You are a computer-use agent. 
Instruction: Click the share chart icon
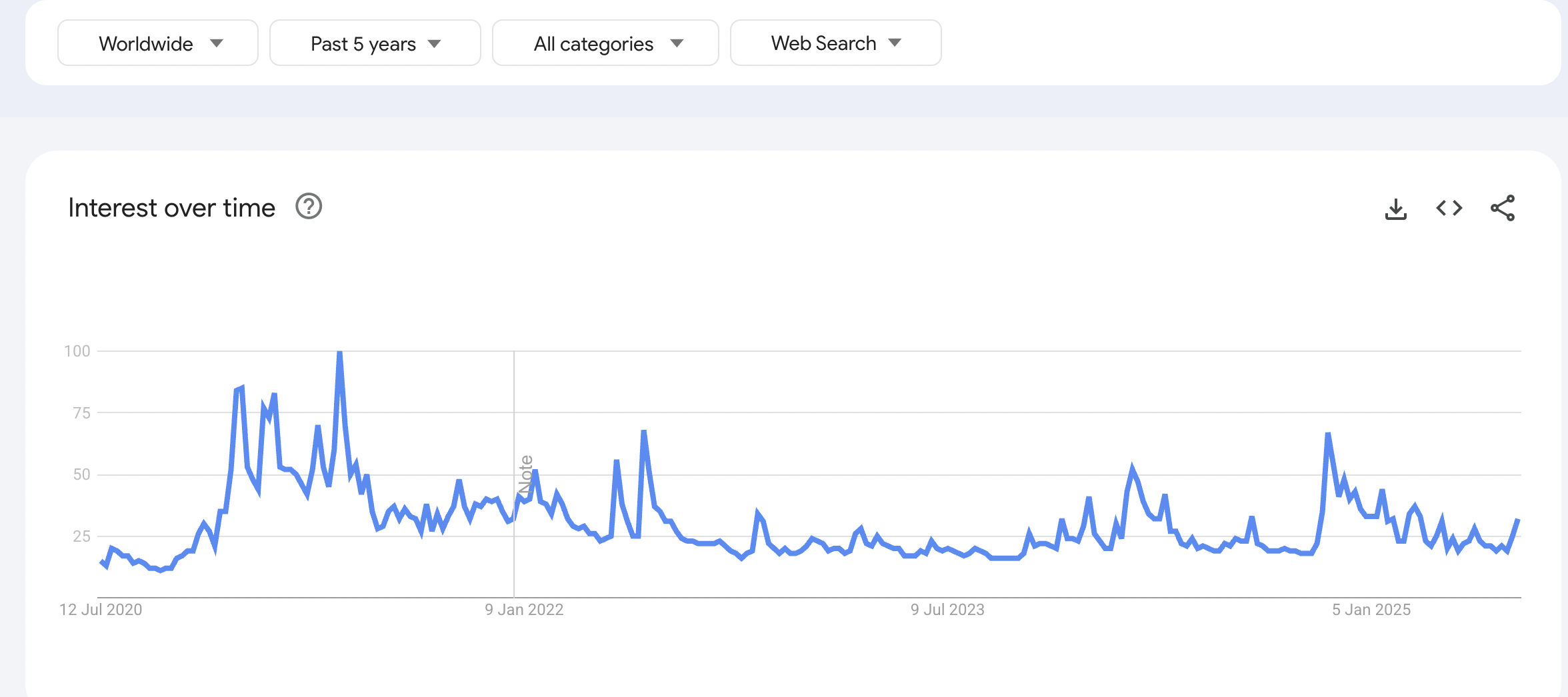[1503, 209]
